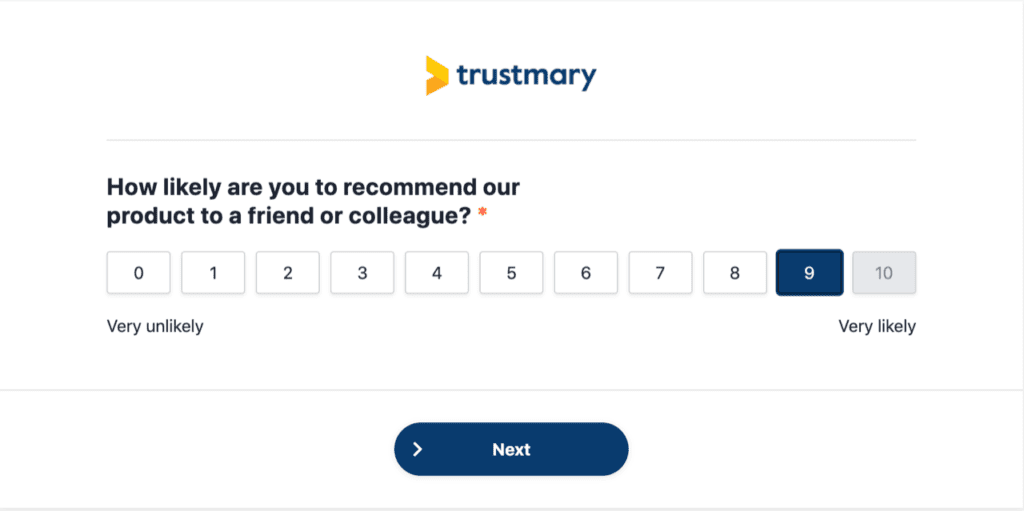Select the greyed 10 rating box
This screenshot has height=511, width=1024.
[x=884, y=272]
